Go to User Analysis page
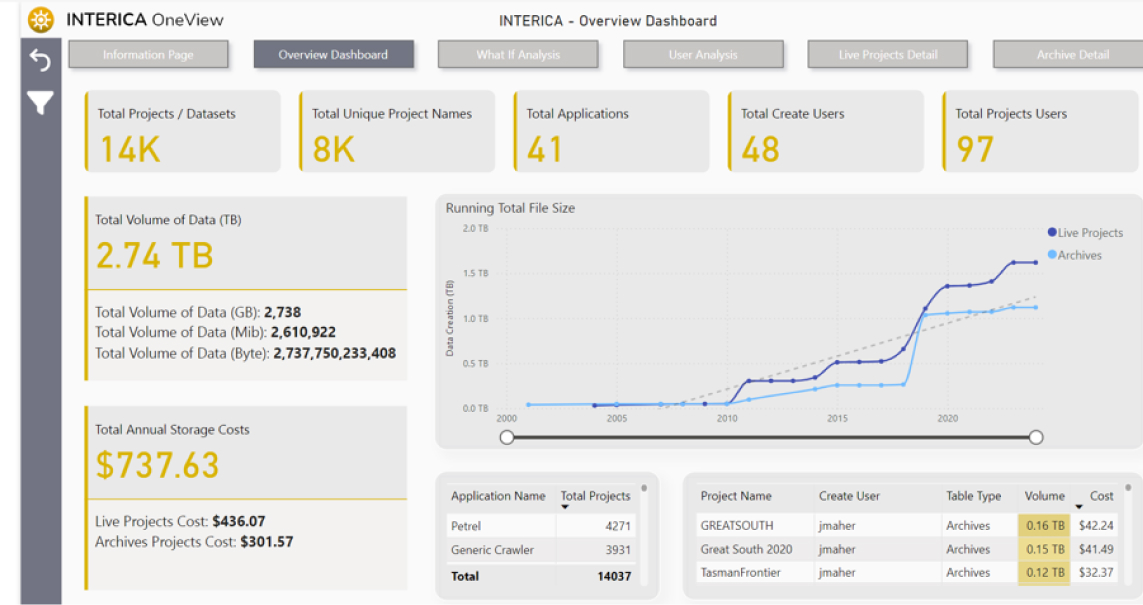This screenshot has width=1143, height=605. click(x=703, y=55)
